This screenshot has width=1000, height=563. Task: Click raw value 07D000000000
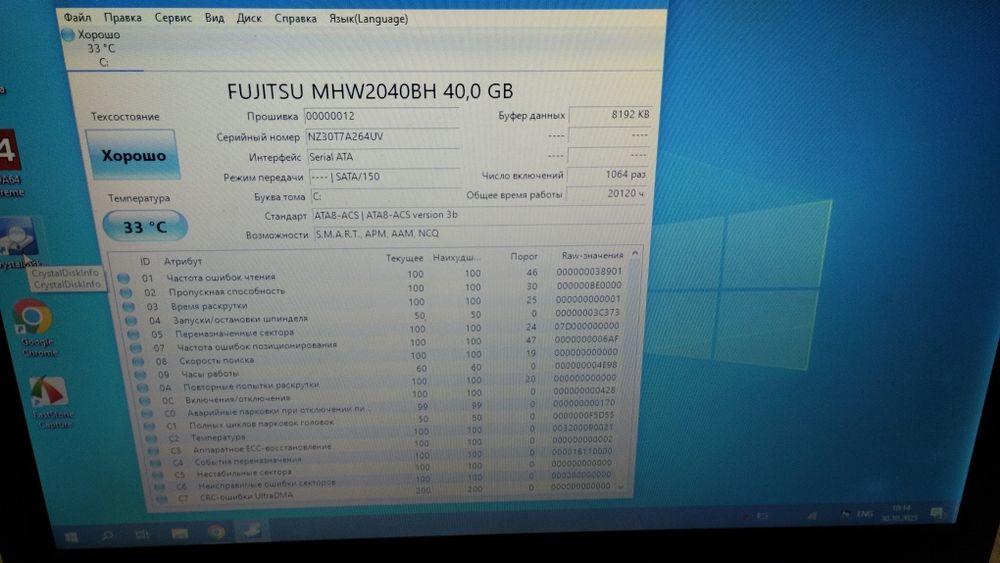(586, 326)
